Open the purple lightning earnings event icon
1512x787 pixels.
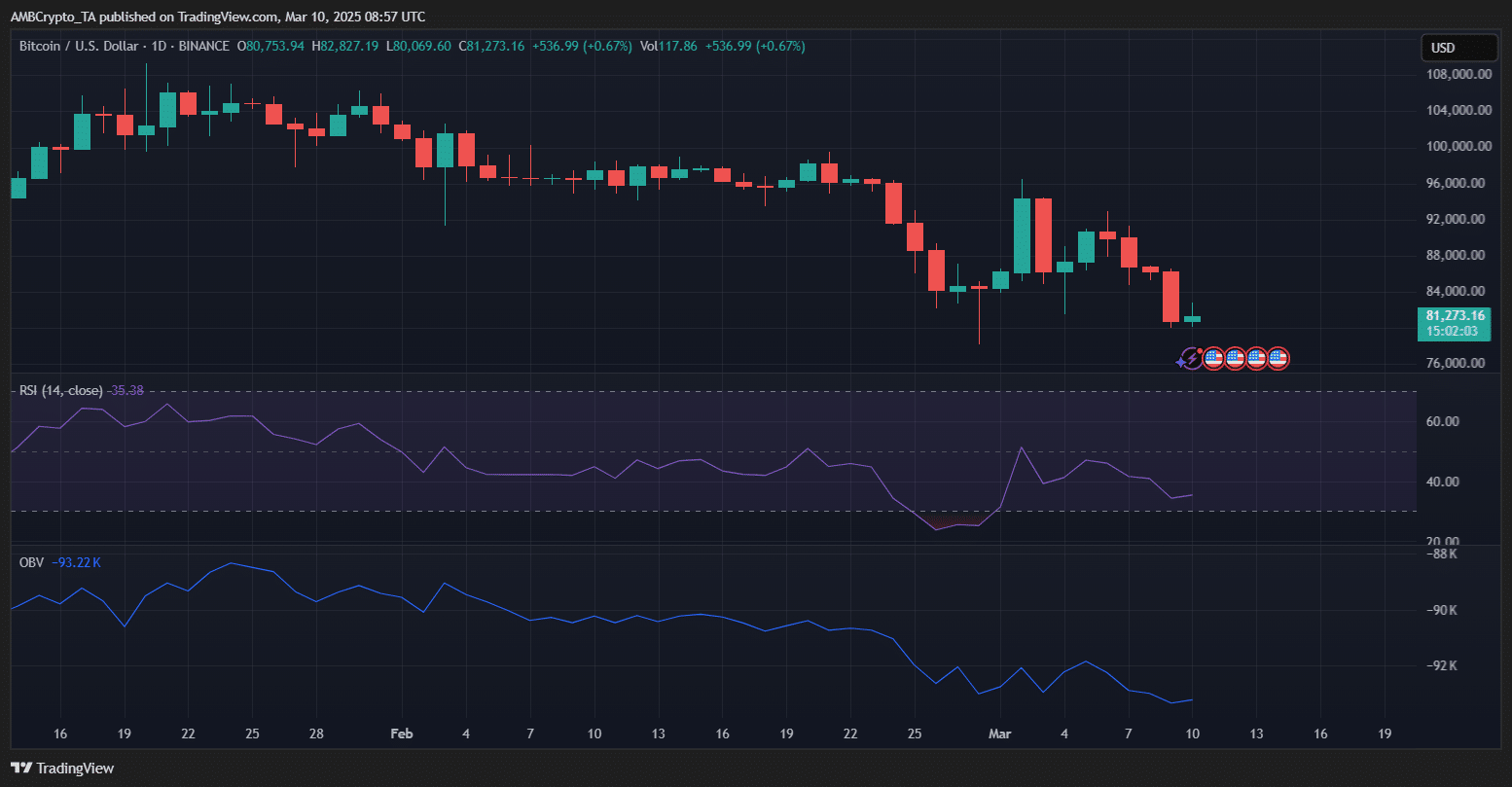pyautogui.click(x=1192, y=358)
